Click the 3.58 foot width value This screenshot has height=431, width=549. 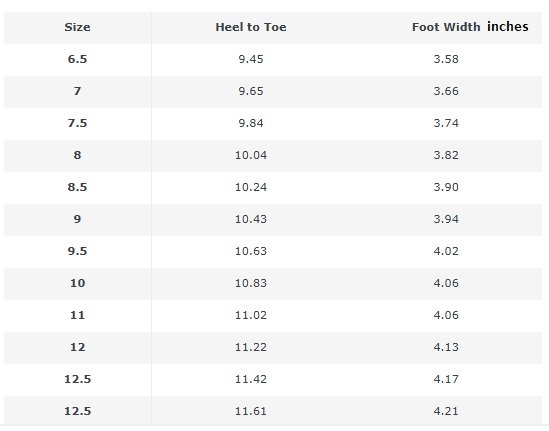[446, 59]
